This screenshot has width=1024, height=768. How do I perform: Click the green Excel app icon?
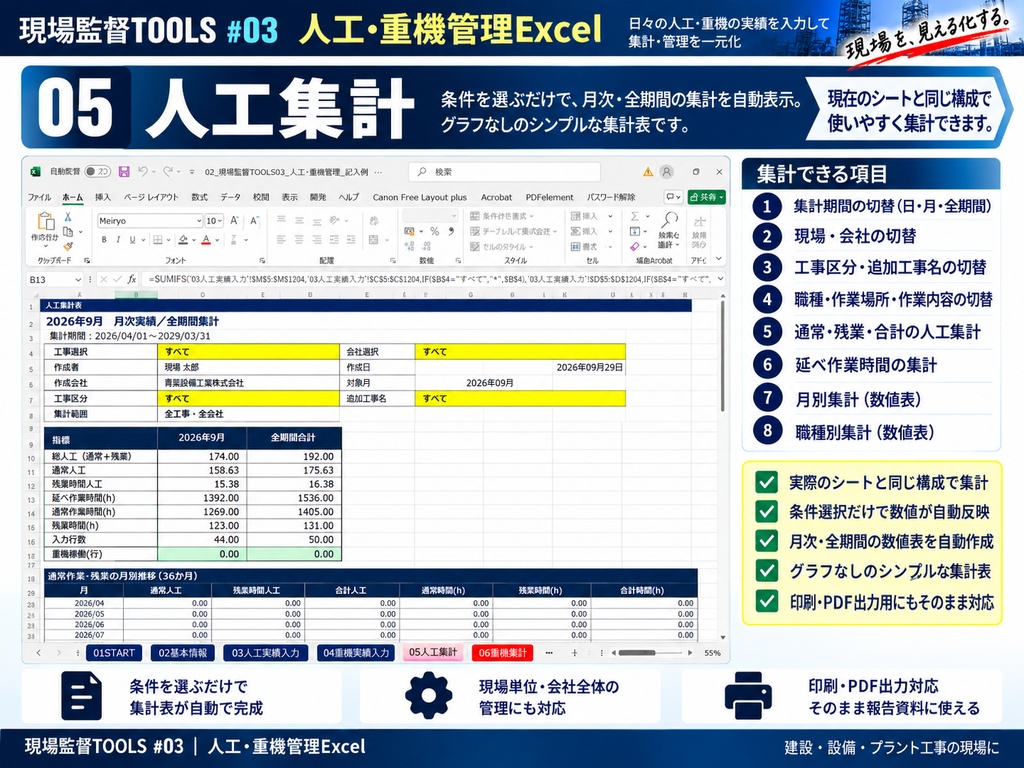pyautogui.click(x=35, y=172)
